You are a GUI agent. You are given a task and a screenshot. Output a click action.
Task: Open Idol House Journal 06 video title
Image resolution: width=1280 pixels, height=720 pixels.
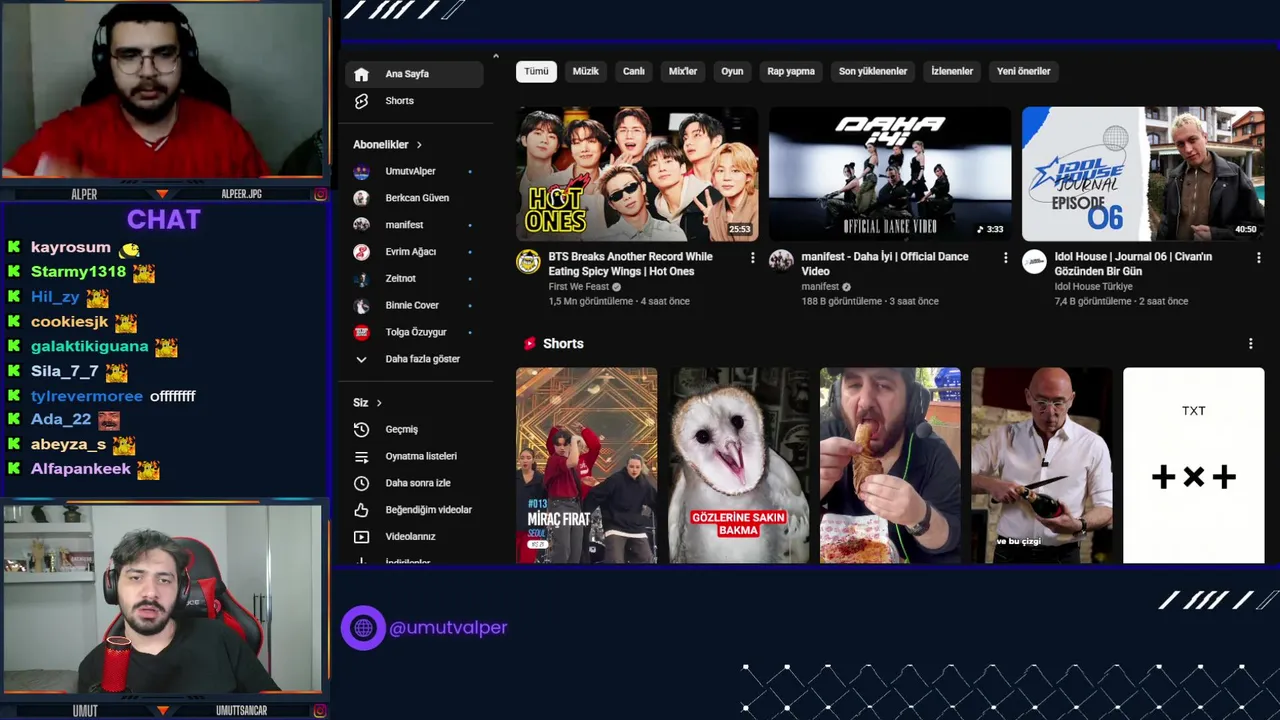(1133, 264)
